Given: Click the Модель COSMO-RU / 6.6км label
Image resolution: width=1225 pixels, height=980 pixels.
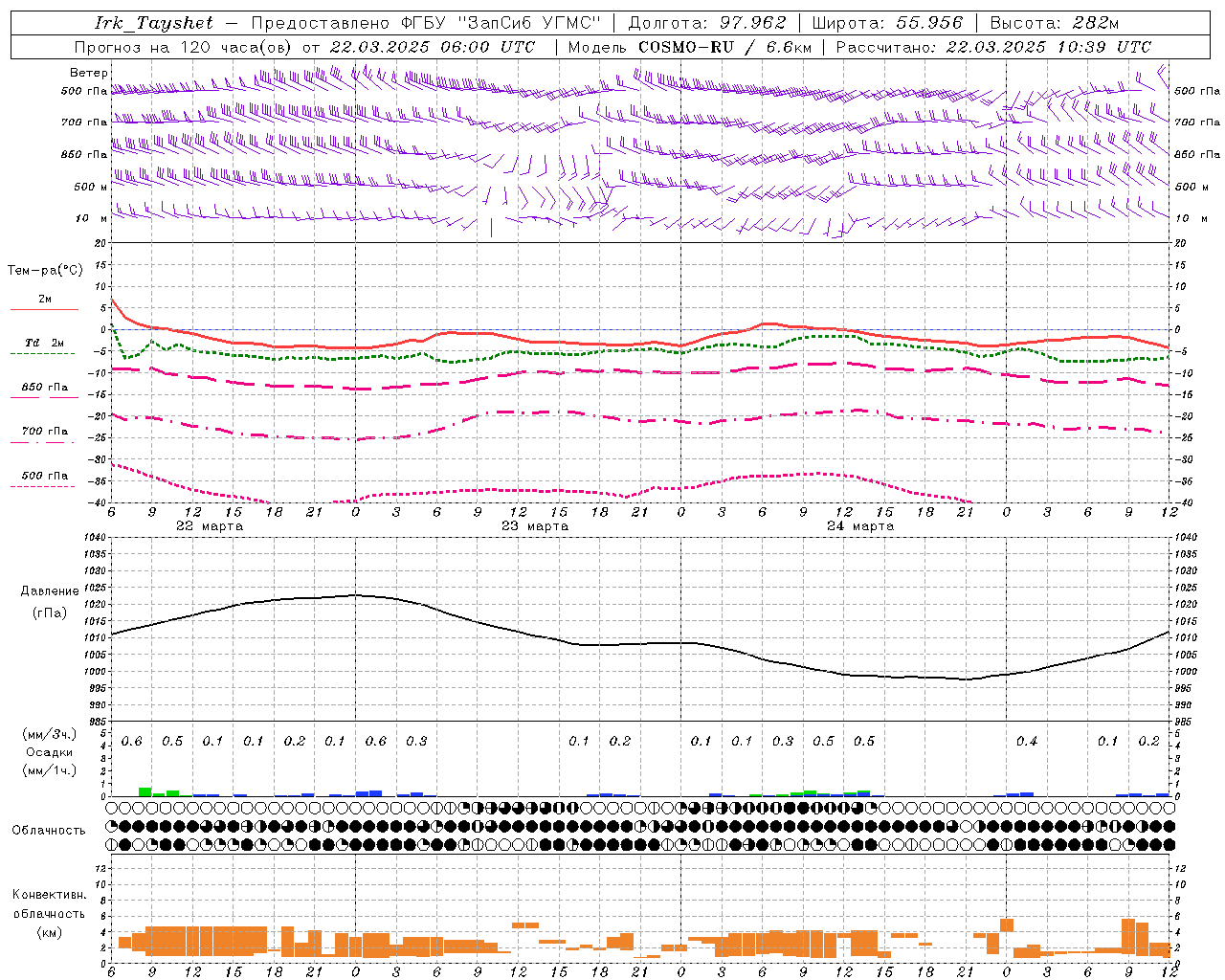Looking at the screenshot, I should tap(690, 47).
